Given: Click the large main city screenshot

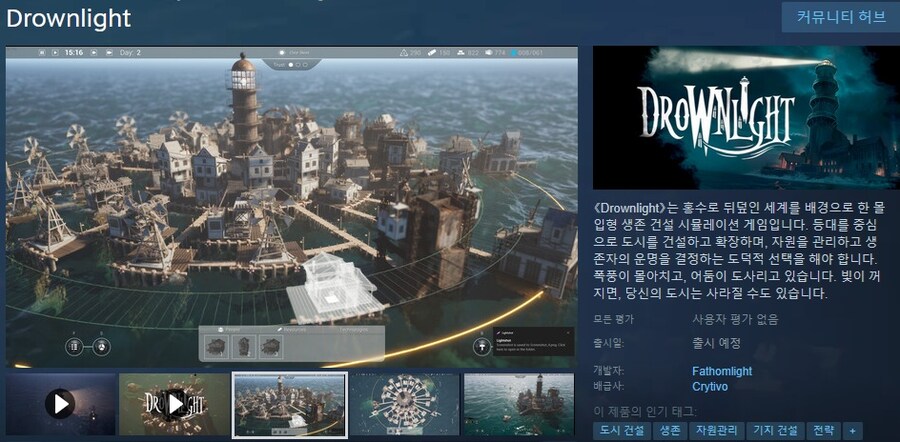Looking at the screenshot, I should pos(290,200).
